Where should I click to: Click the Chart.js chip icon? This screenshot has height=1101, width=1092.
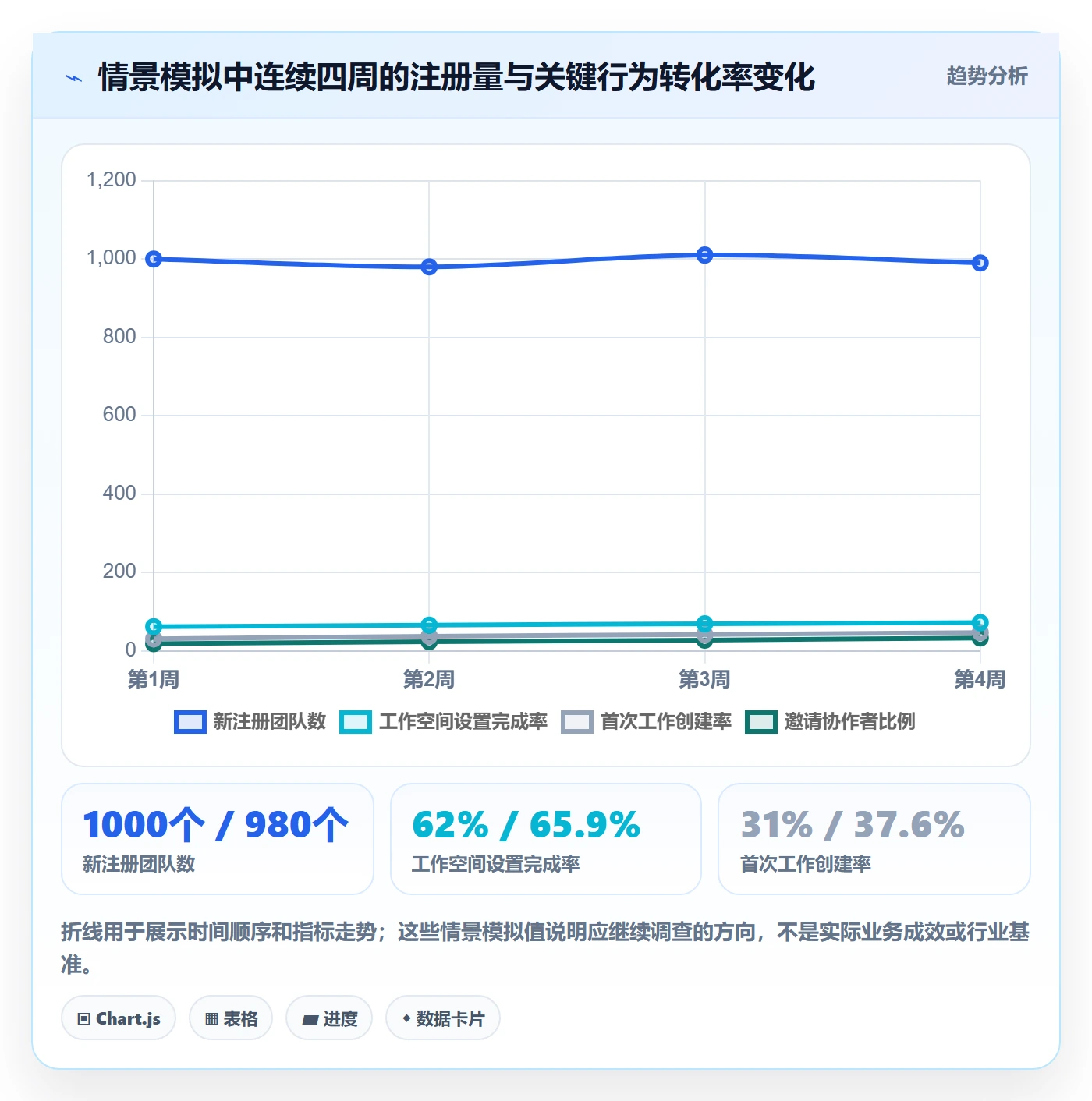[x=84, y=1018]
